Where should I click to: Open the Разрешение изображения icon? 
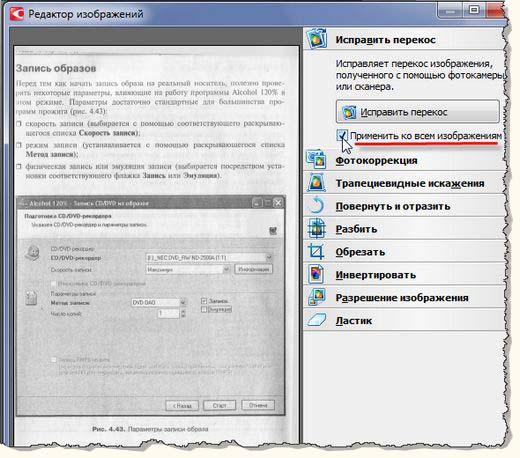click(x=316, y=297)
